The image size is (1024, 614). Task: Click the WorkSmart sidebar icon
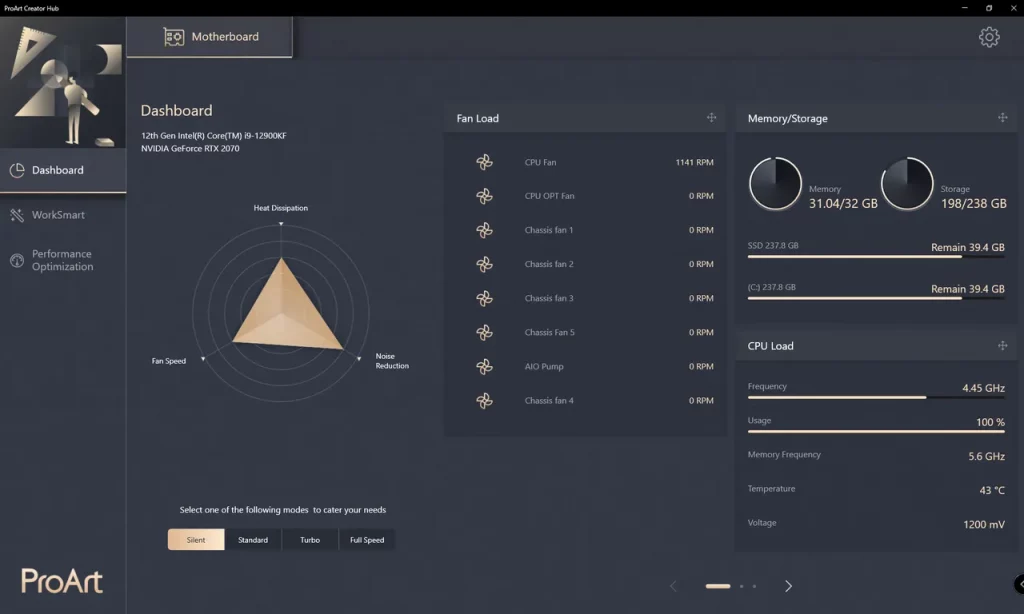(x=17, y=215)
